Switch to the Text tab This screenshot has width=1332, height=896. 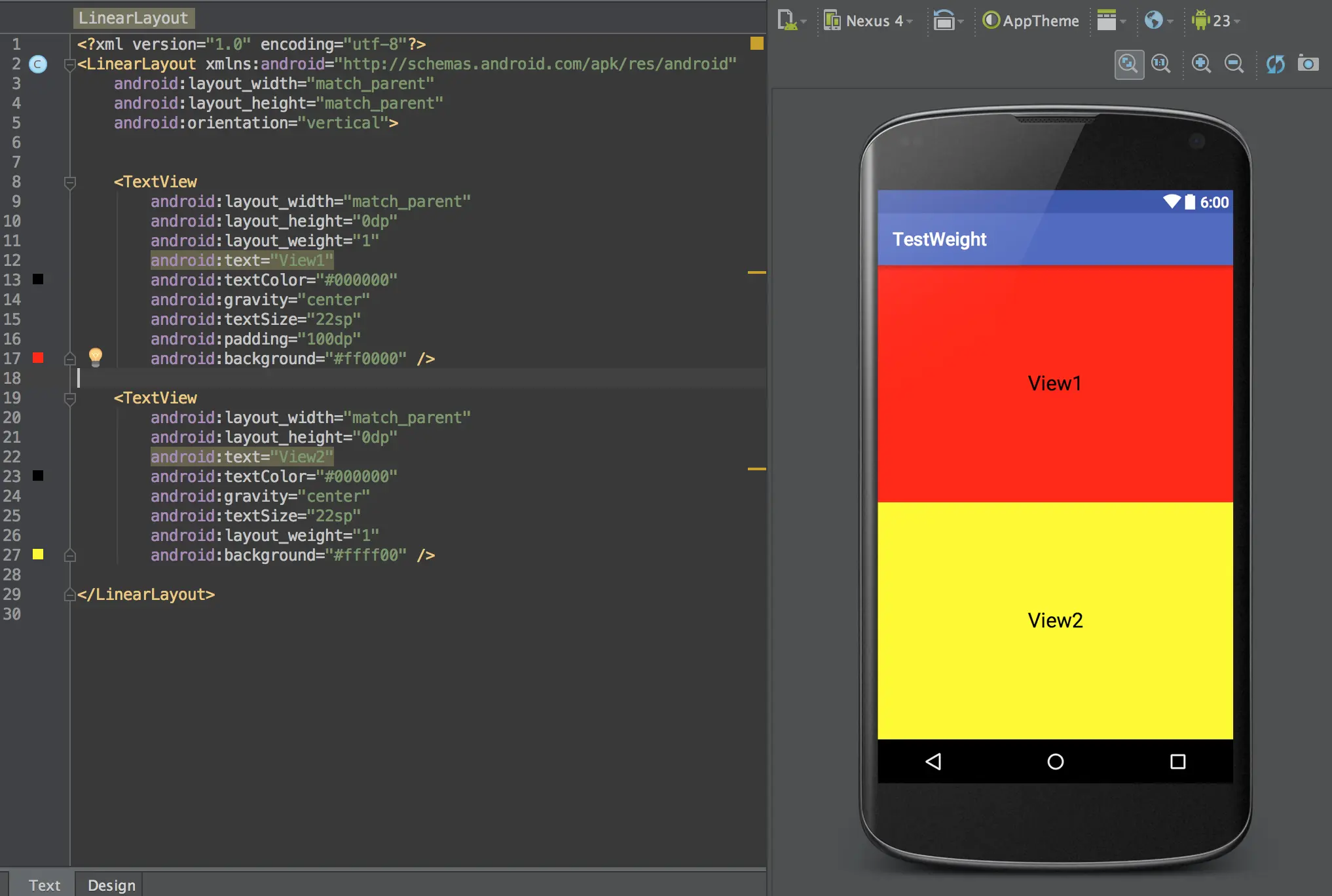coord(44,885)
